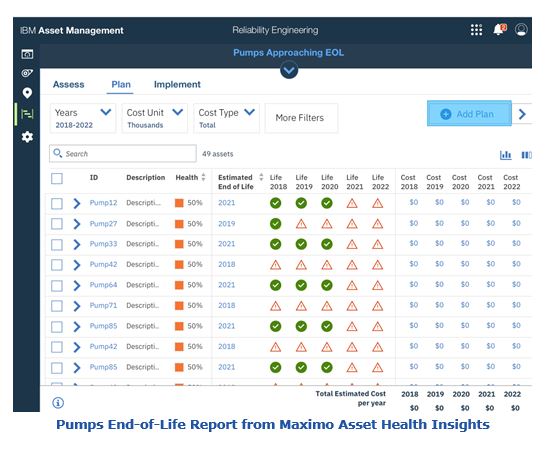The height and width of the screenshot is (466, 552).
Task: Click Pump12 orange health swatch
Action: pos(179,203)
